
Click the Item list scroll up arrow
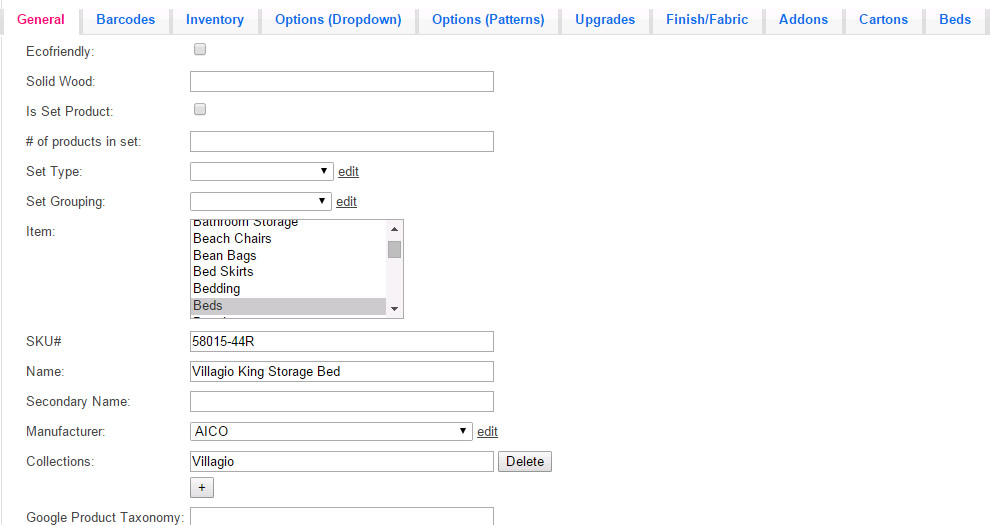[x=395, y=229]
